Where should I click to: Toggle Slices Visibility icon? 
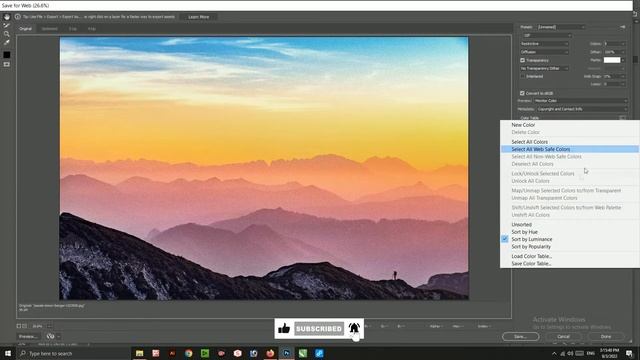click(7, 64)
